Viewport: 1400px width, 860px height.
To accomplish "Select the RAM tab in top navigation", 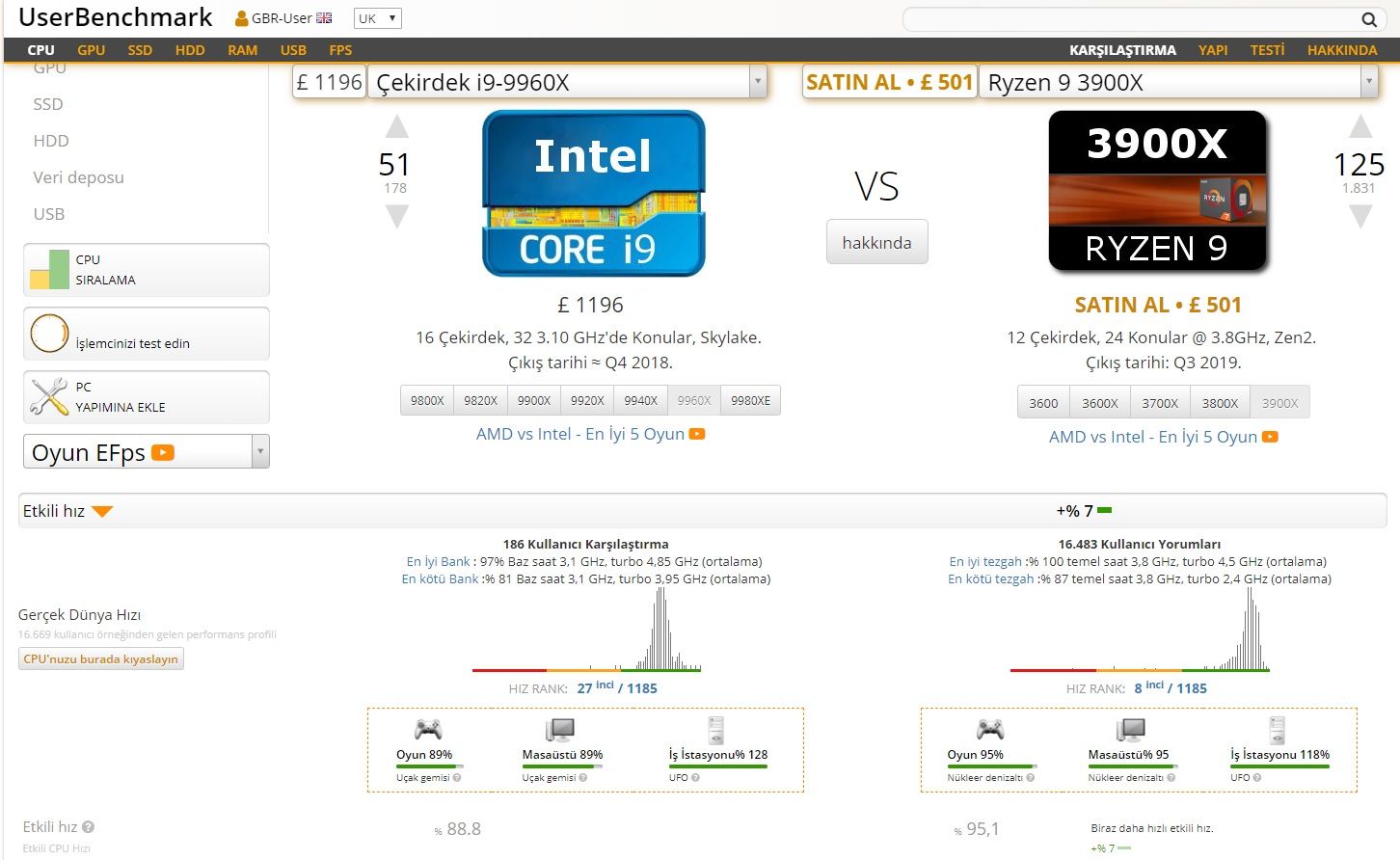I will click(x=243, y=50).
